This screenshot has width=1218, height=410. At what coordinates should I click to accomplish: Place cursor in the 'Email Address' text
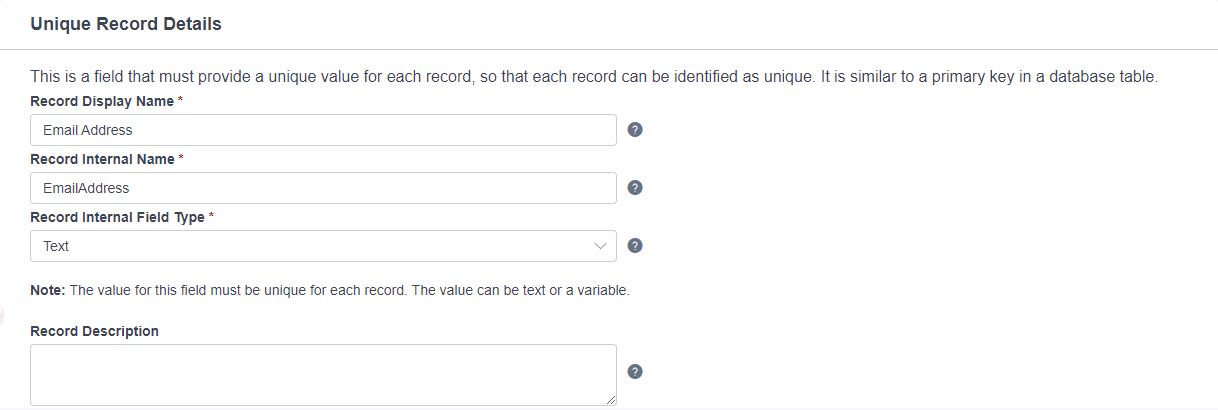point(88,130)
